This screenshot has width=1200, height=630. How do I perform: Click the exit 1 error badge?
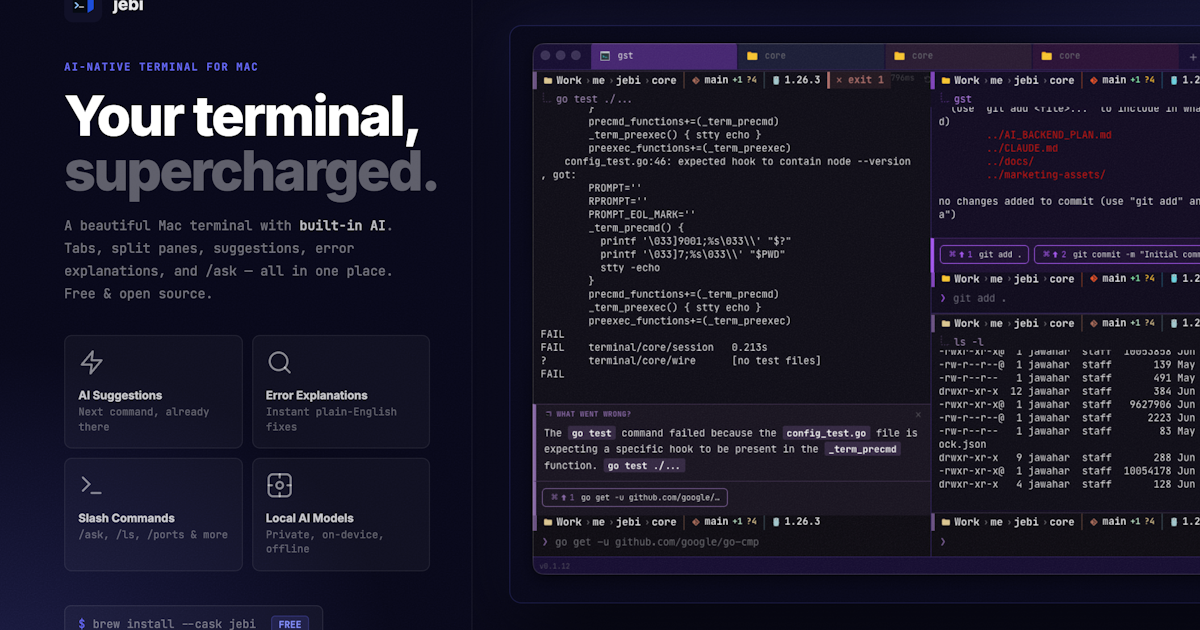pyautogui.click(x=859, y=80)
